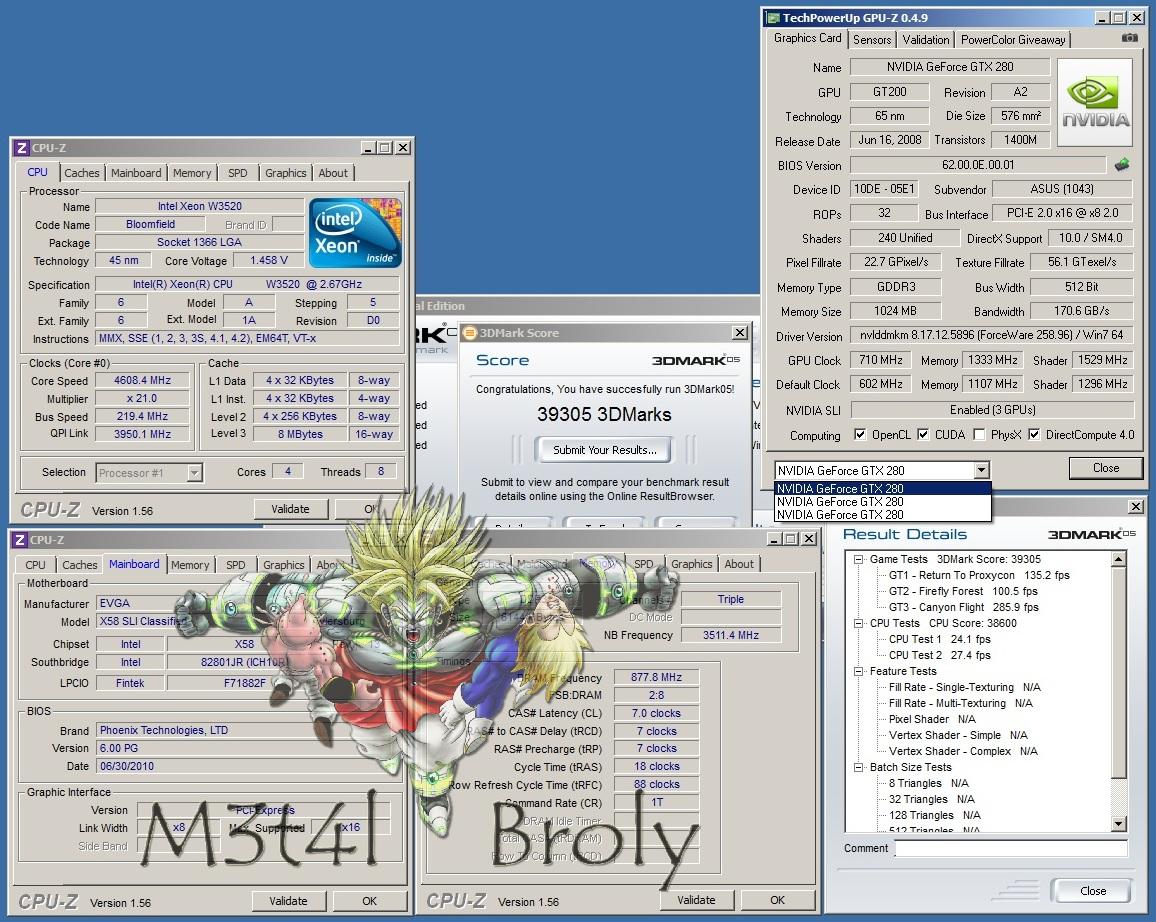Click Validate in the top CPU-Z window
The height and width of the screenshot is (922, 1156).
point(290,509)
